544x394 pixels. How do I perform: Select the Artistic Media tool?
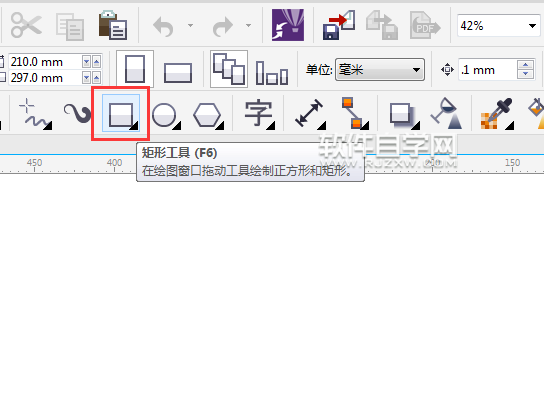pos(77,113)
